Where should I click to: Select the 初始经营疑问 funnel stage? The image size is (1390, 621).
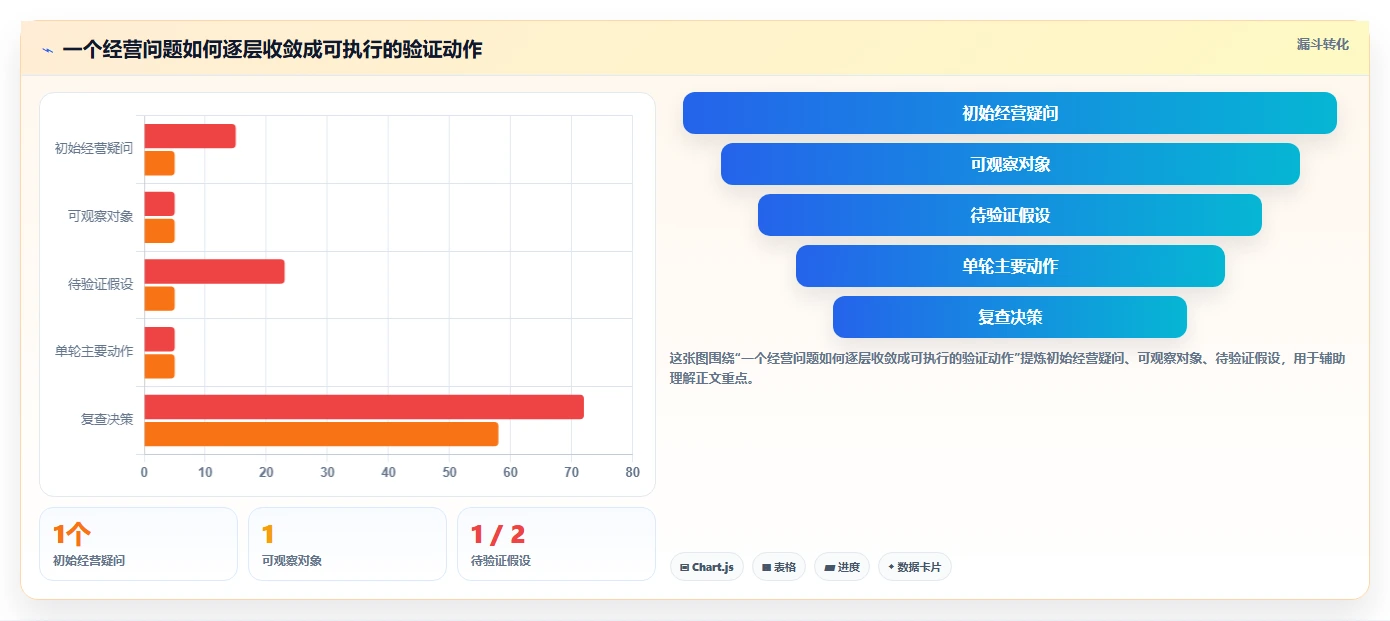pyautogui.click(x=1010, y=113)
